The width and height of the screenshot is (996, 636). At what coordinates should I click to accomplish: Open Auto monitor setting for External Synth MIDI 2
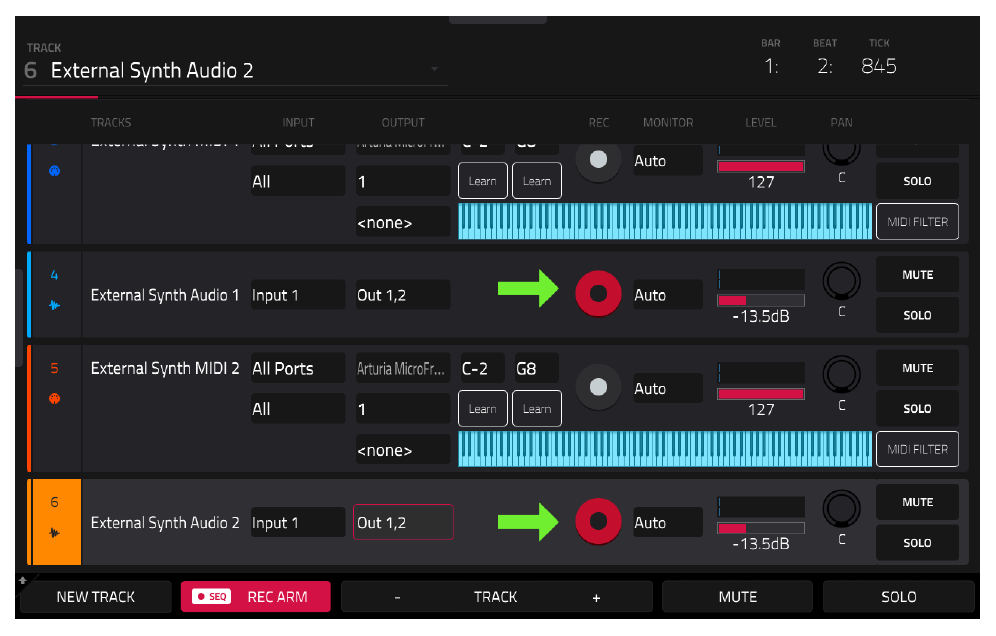[668, 388]
